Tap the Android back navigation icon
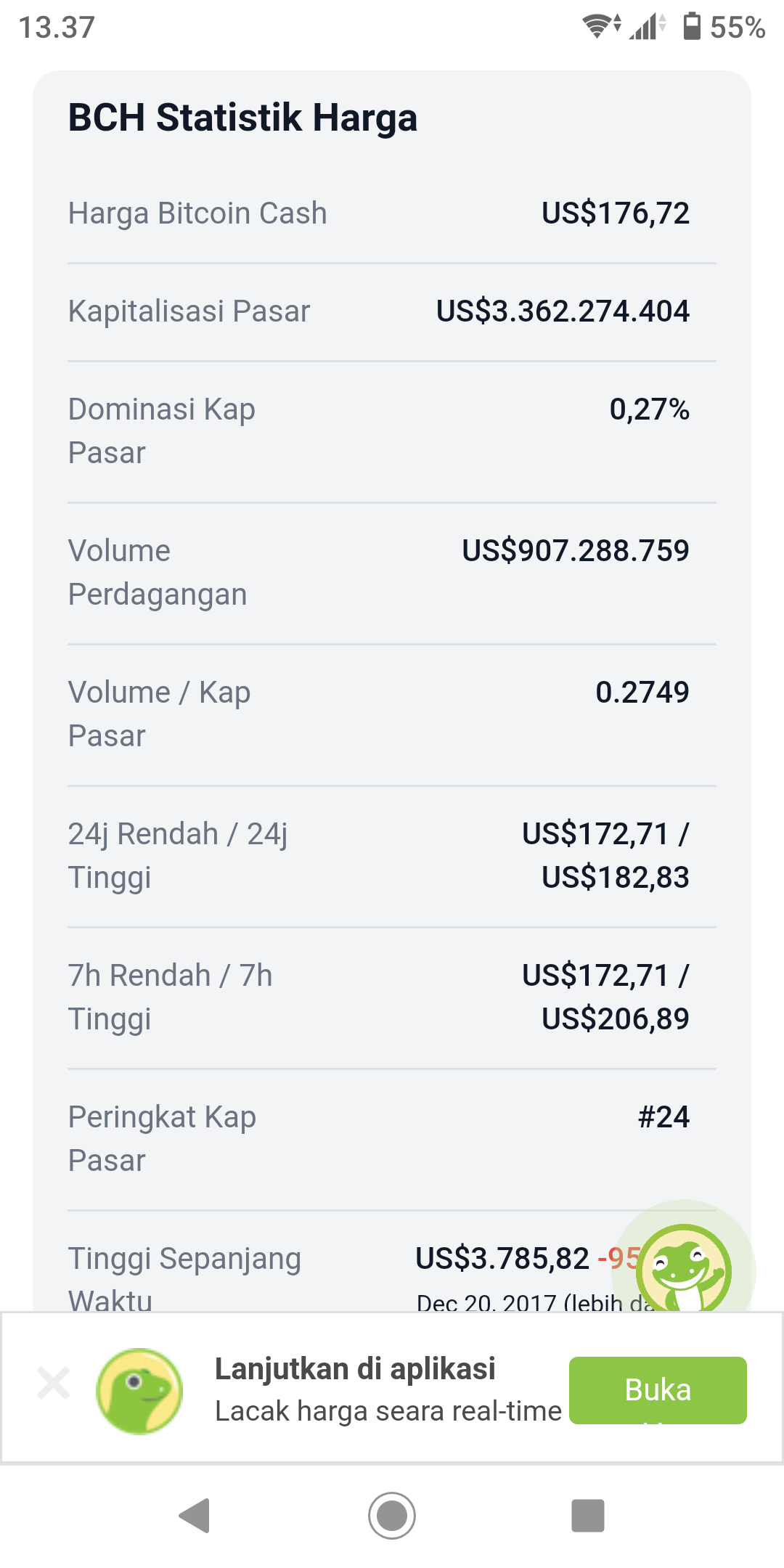Screen dimensions: 784x1568 pos(195,1516)
